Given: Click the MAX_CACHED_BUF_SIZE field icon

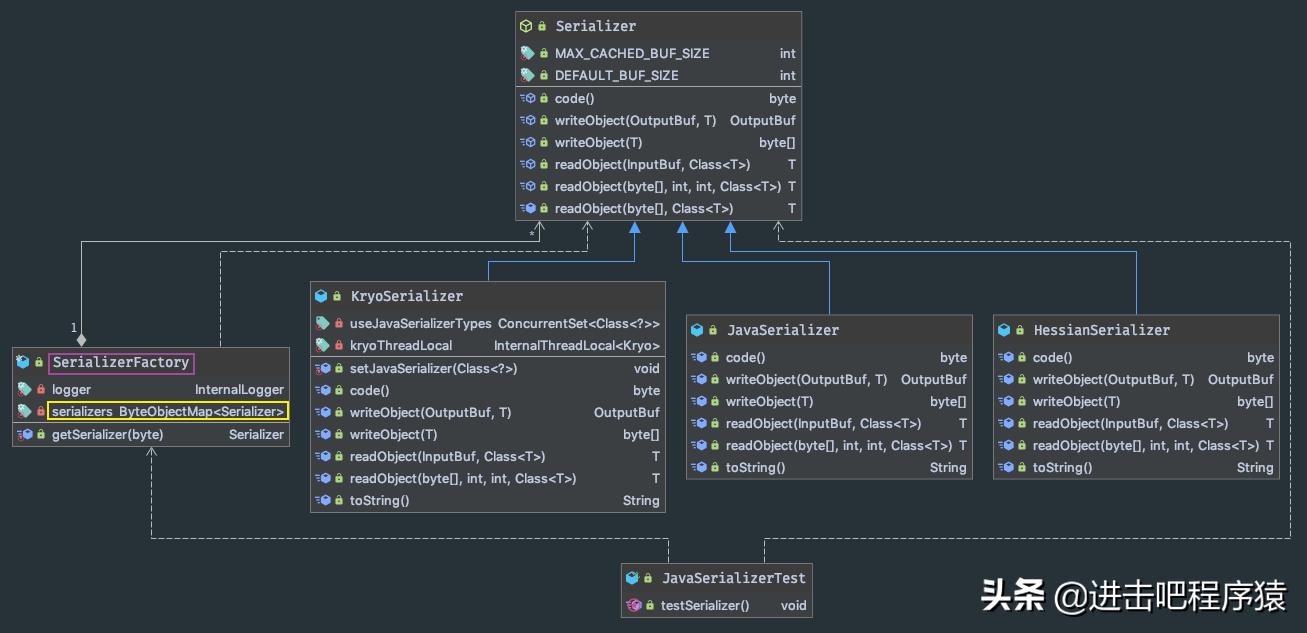Looking at the screenshot, I should (527, 53).
